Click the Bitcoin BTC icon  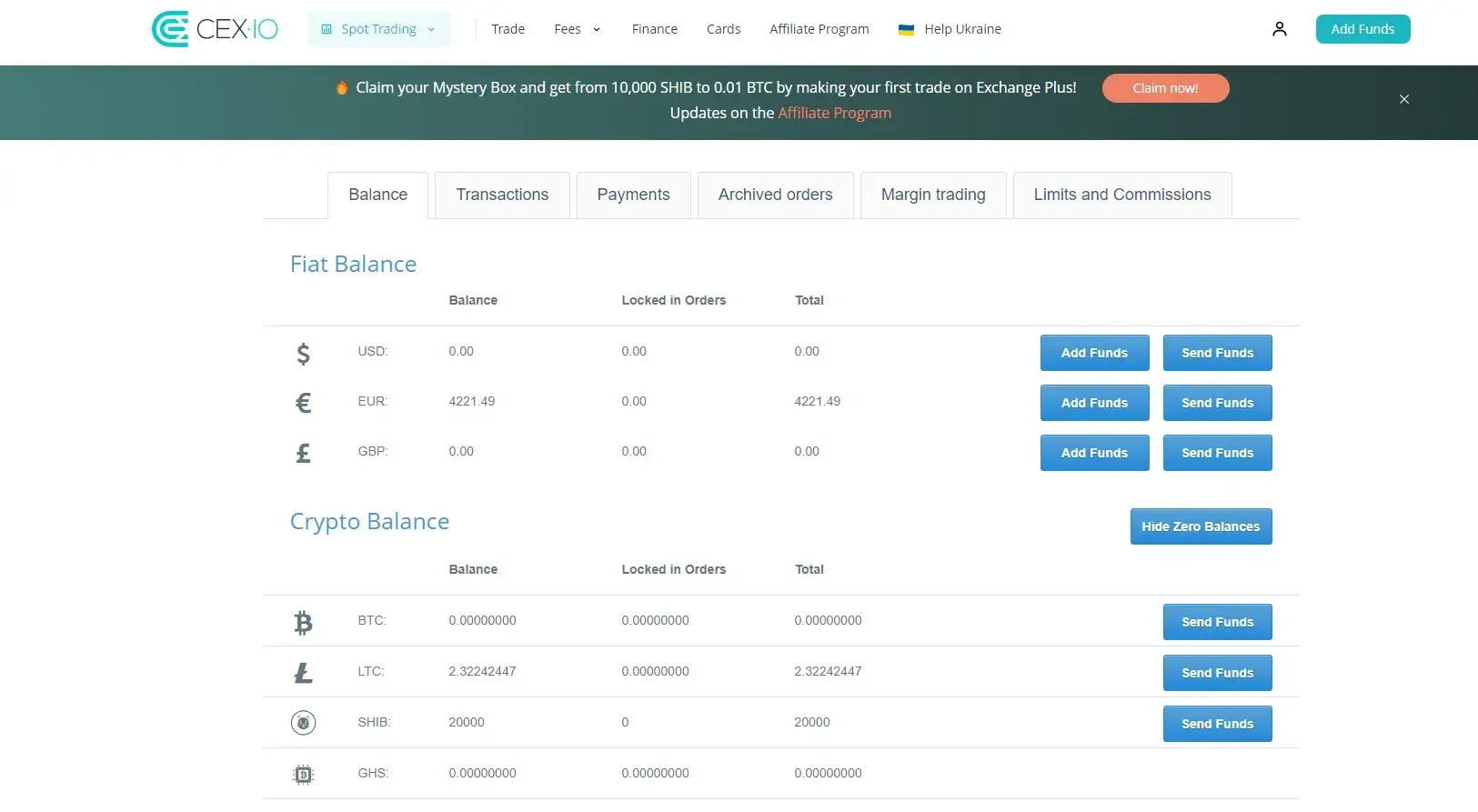point(303,622)
